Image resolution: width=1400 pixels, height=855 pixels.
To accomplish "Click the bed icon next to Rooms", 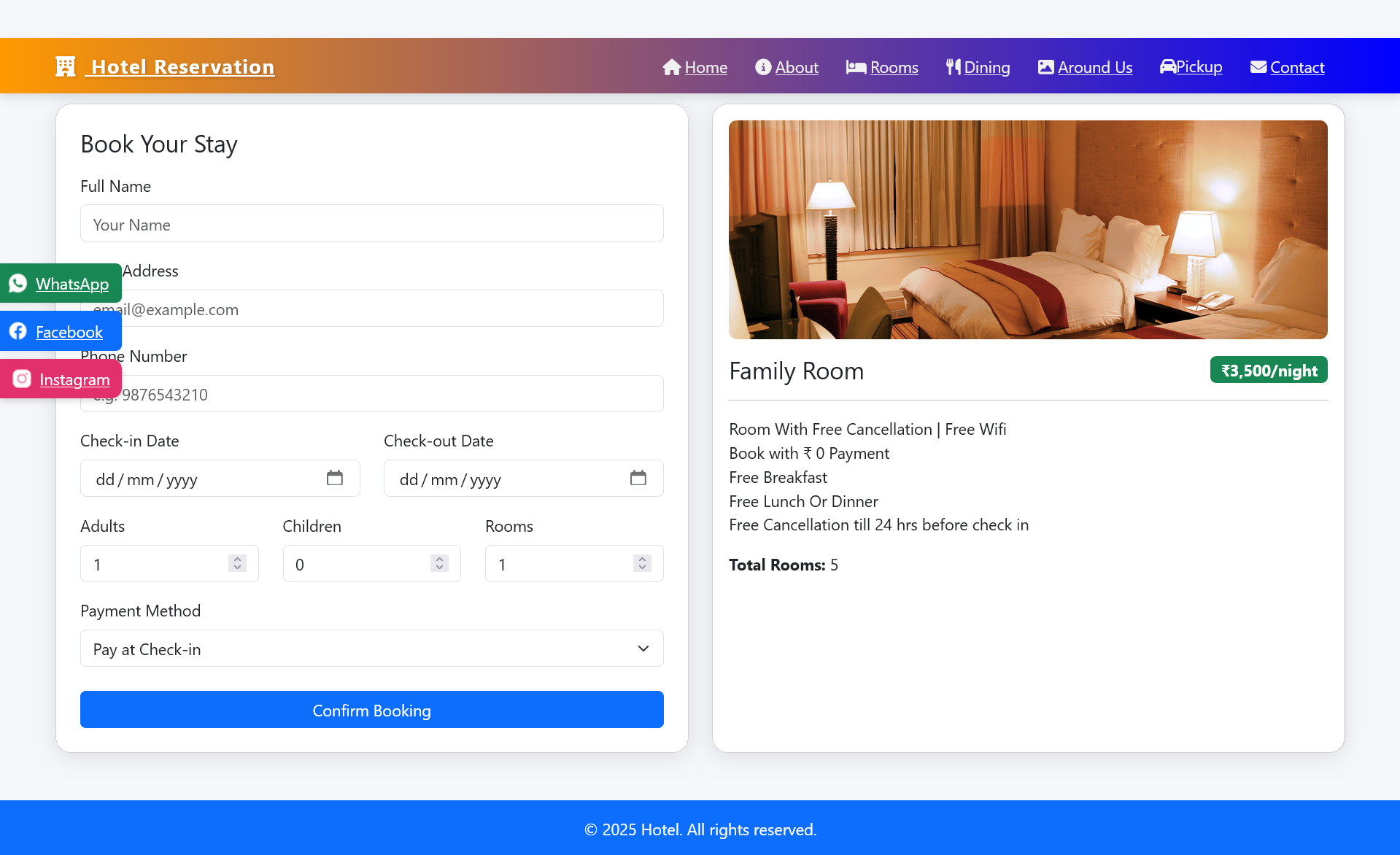I will coord(856,66).
